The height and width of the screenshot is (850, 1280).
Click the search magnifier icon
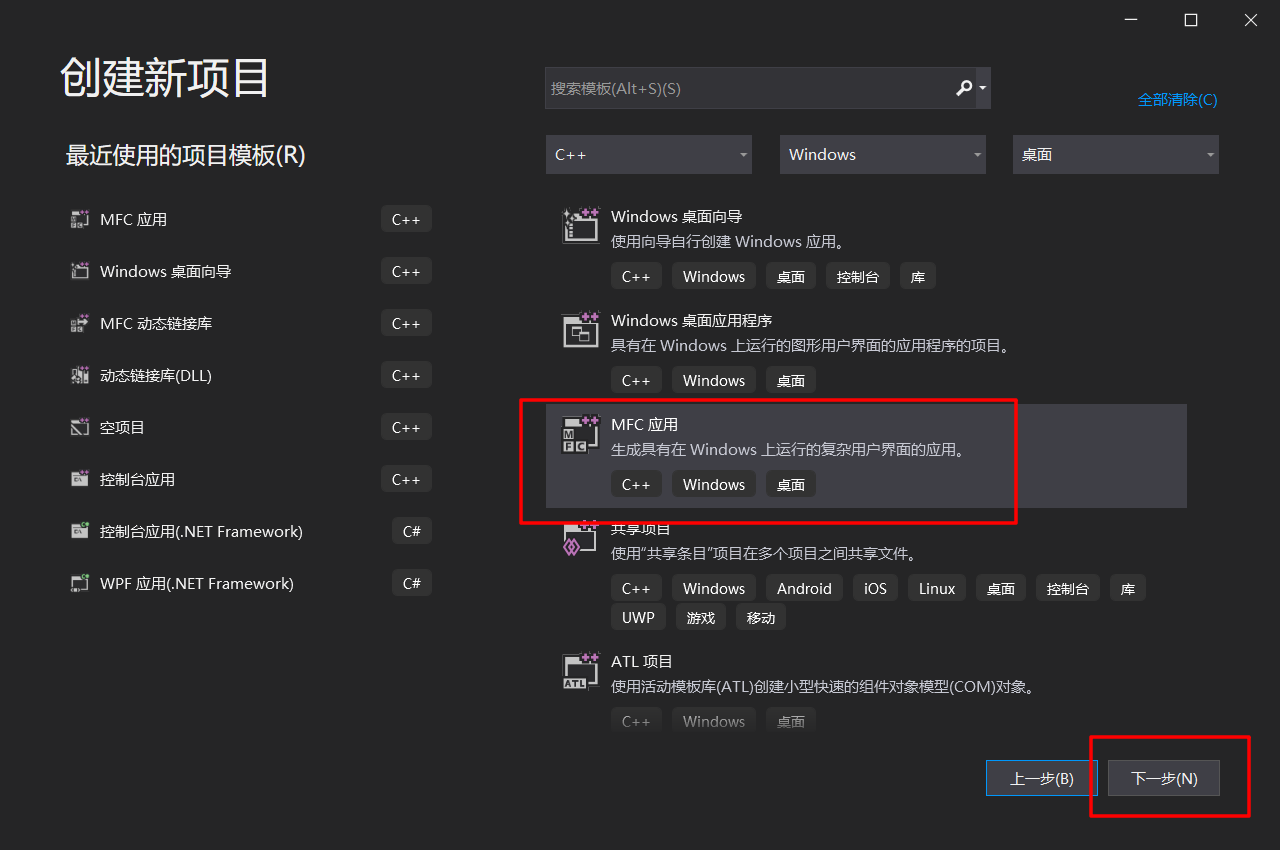963,88
